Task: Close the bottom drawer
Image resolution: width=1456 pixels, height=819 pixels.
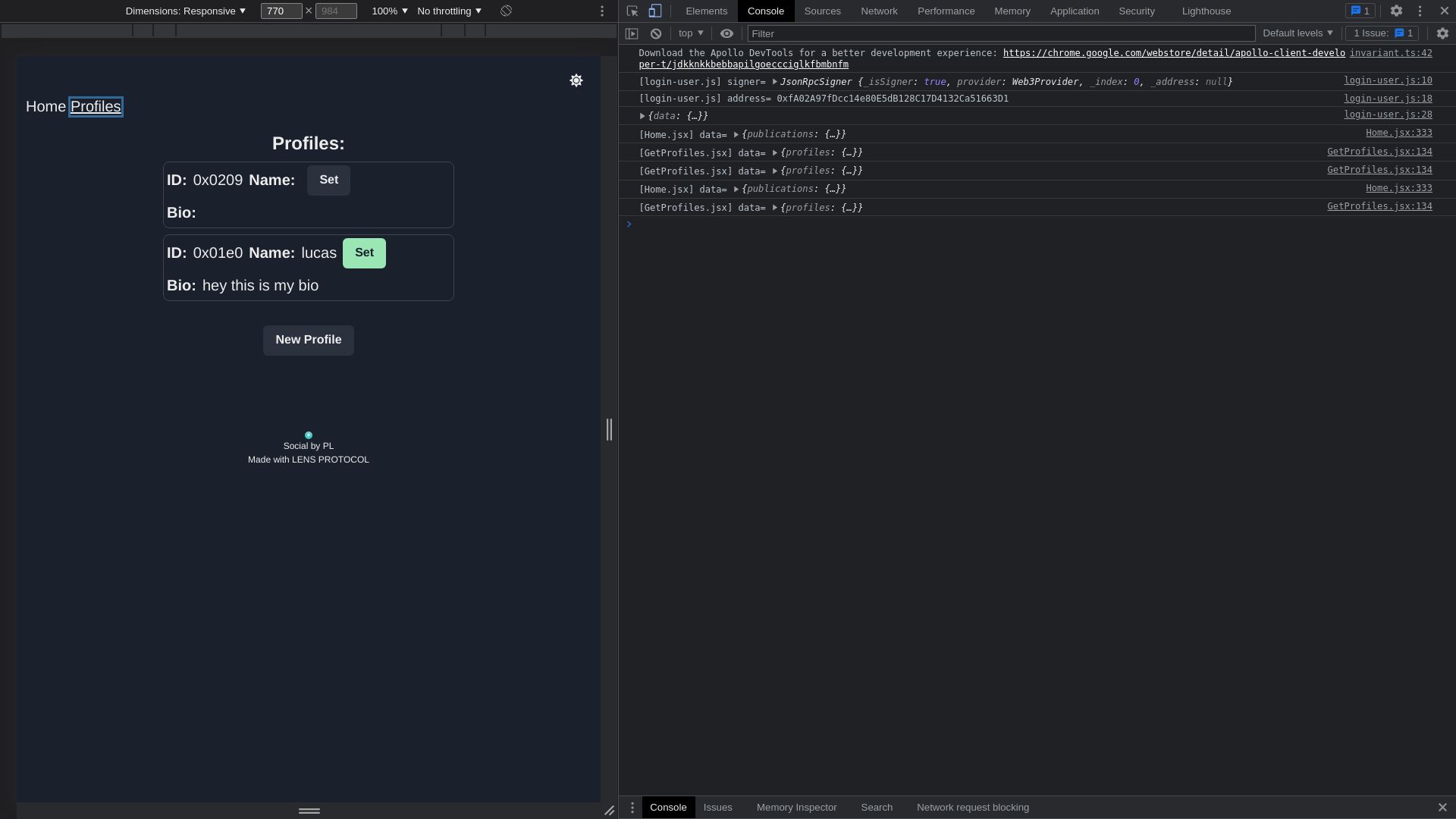Action: coord(1442,808)
